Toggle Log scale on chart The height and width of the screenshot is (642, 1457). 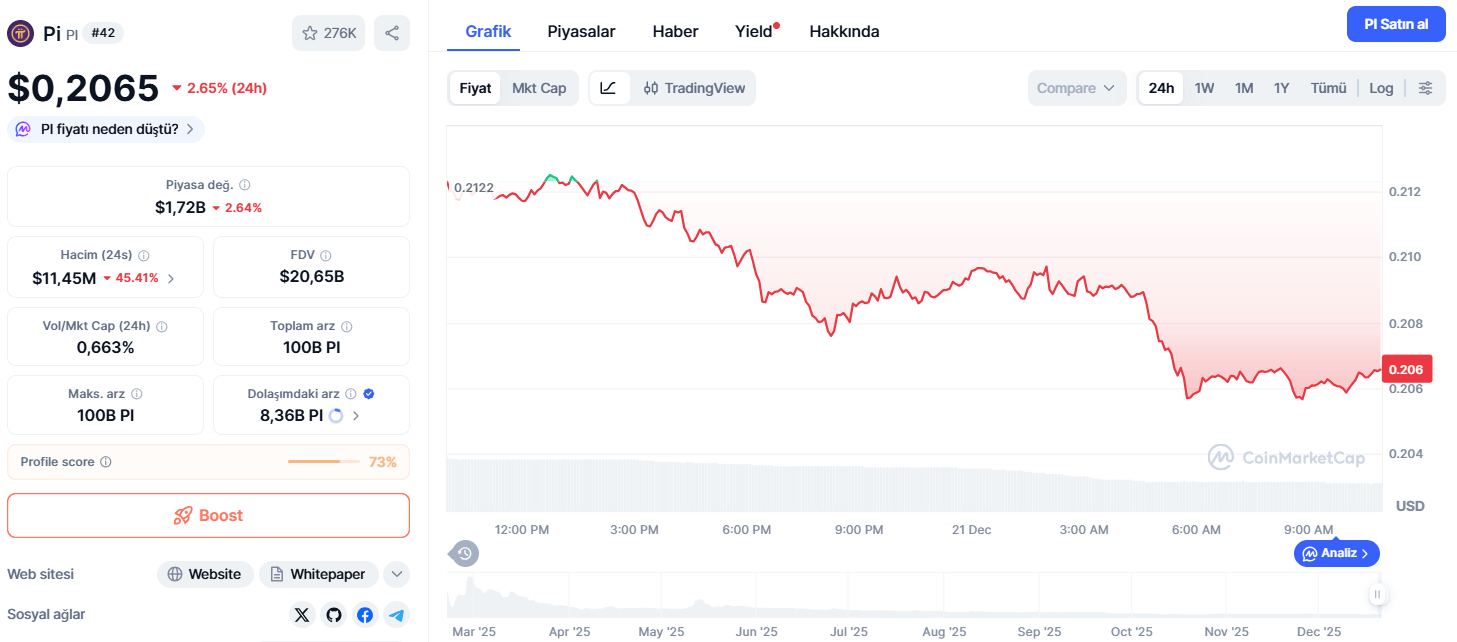pos(1381,88)
